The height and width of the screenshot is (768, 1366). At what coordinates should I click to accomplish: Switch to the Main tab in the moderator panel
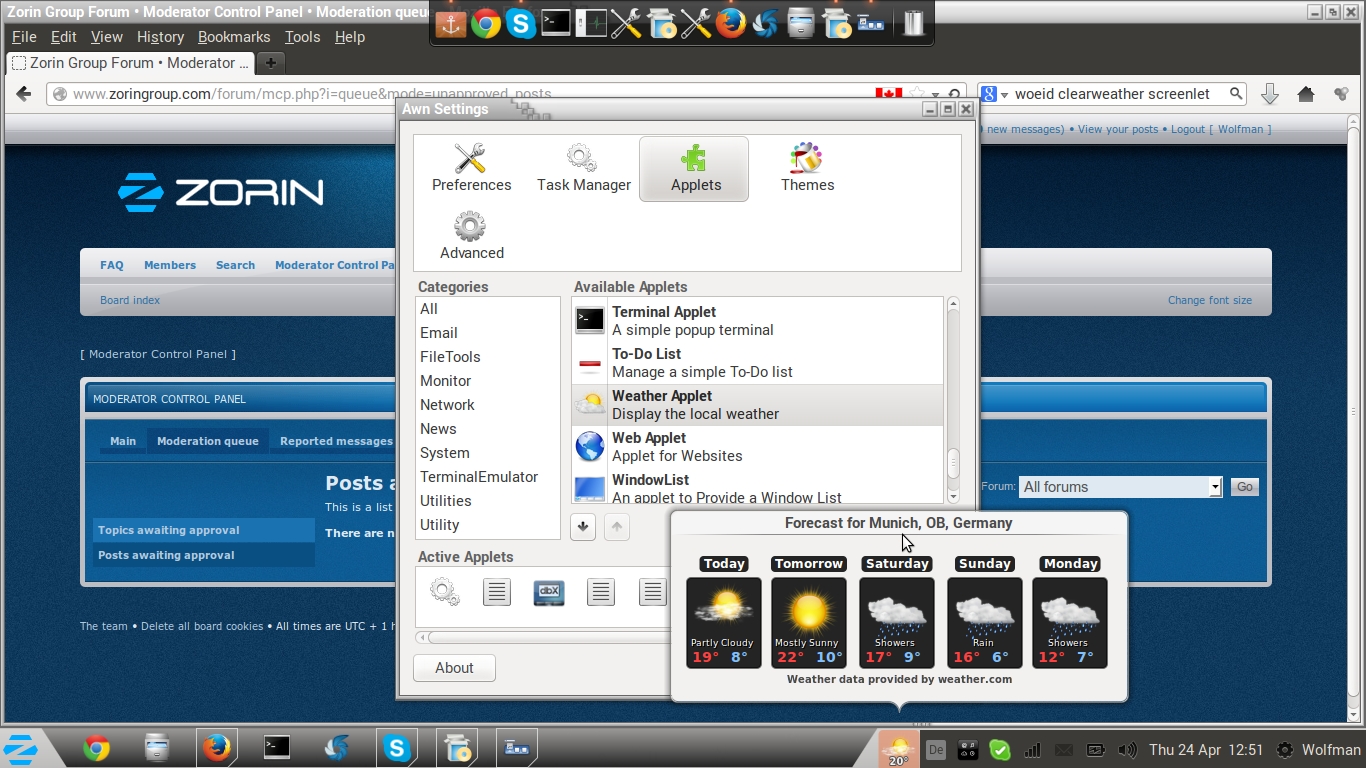(x=123, y=441)
